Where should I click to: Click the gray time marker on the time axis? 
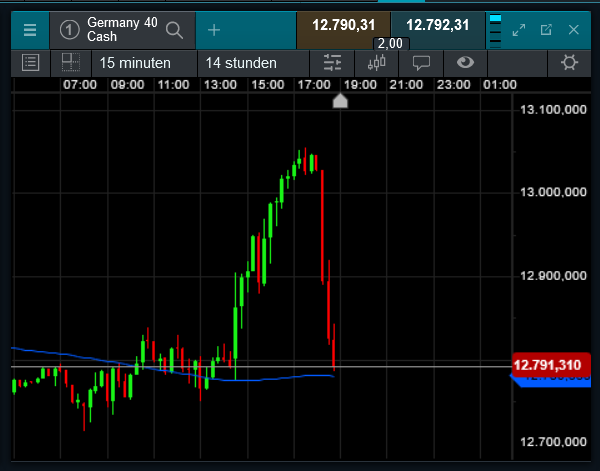(340, 101)
